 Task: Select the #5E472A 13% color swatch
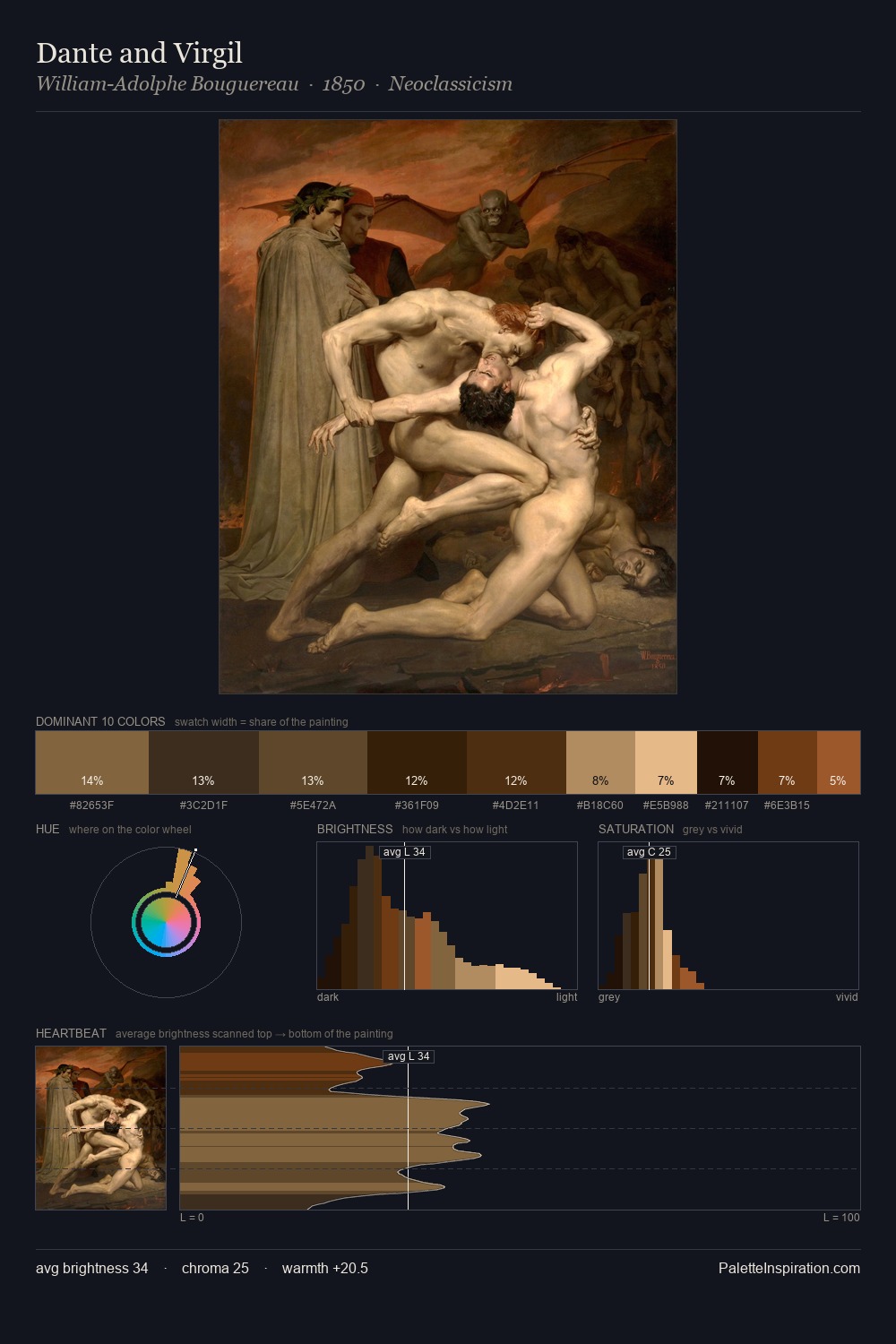pyautogui.click(x=313, y=762)
